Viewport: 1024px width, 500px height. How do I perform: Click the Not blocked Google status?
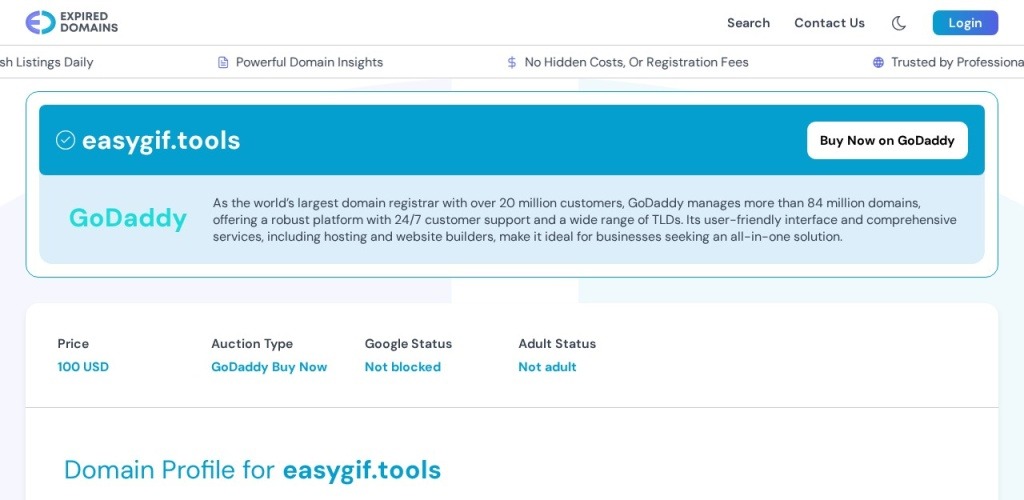point(402,367)
